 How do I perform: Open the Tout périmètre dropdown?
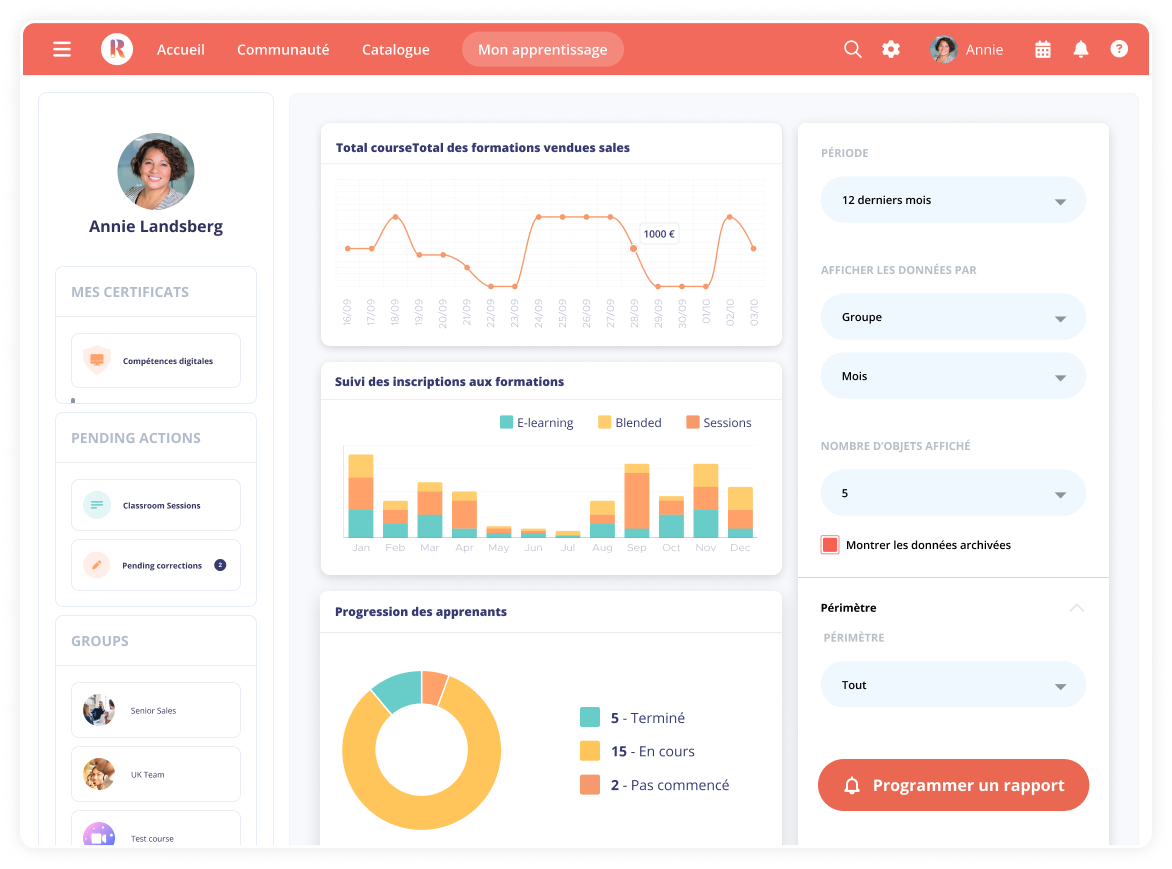(x=953, y=684)
